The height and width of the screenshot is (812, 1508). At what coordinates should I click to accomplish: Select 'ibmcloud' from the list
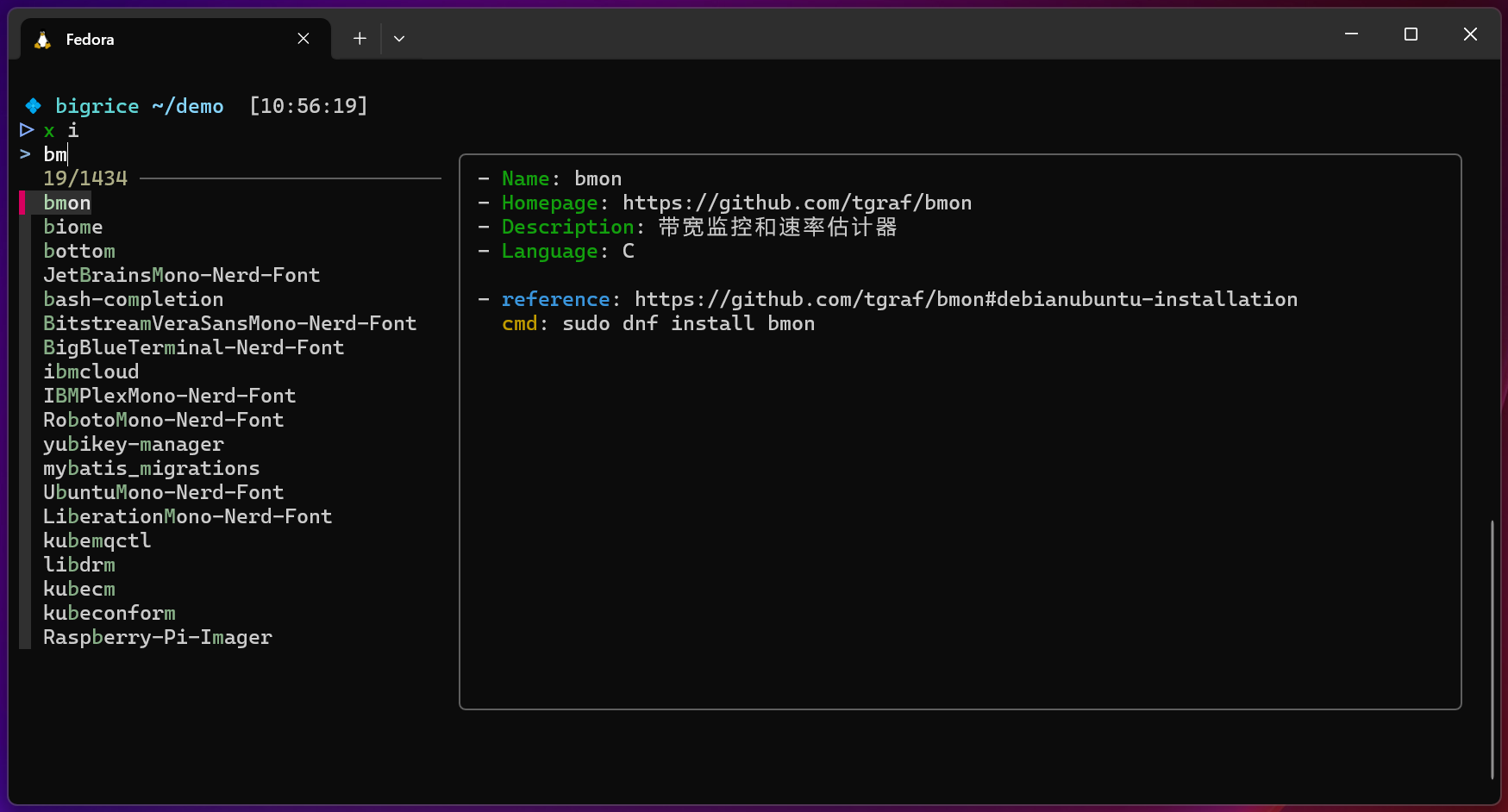[91, 372]
